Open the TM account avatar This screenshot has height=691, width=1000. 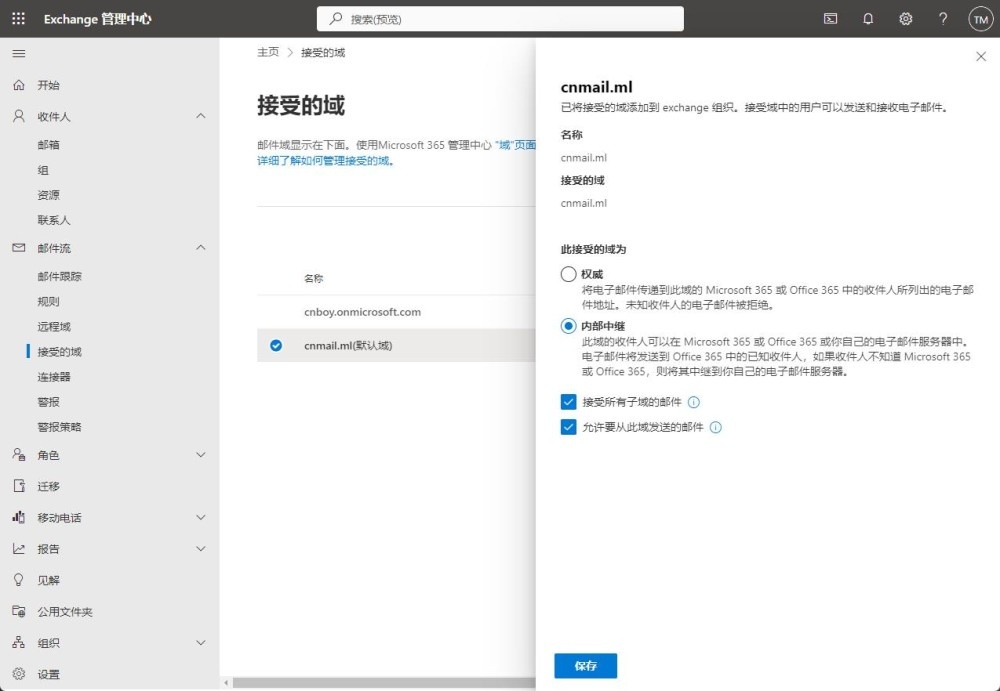click(x=980, y=19)
